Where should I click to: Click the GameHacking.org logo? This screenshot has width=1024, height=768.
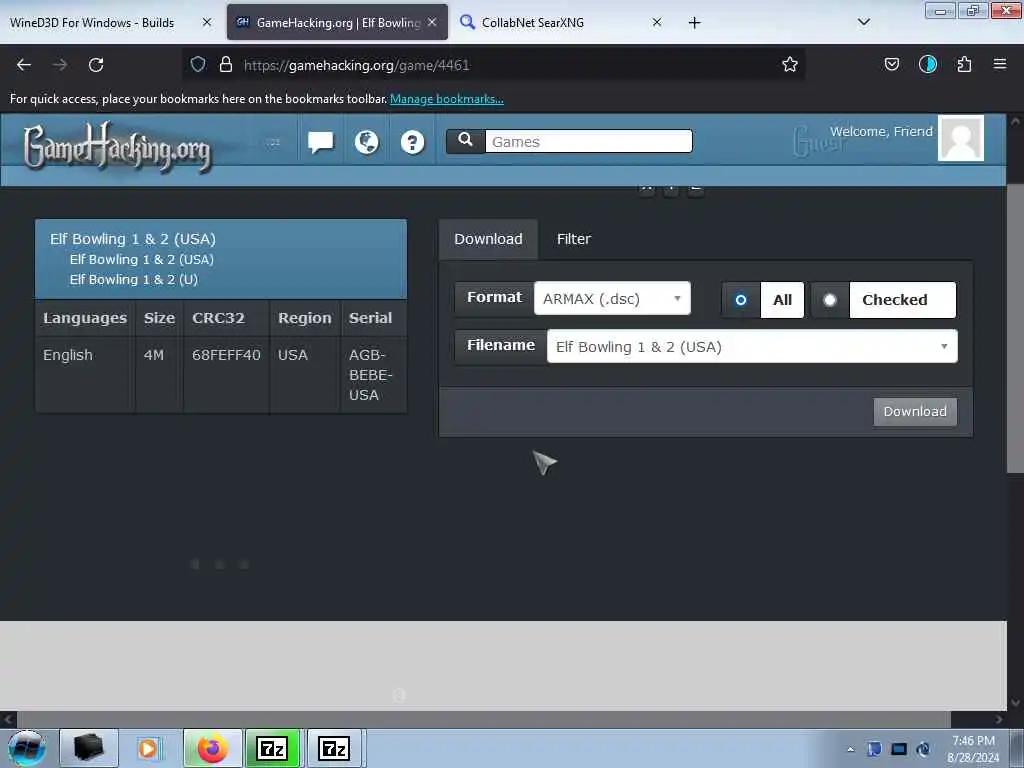[118, 147]
